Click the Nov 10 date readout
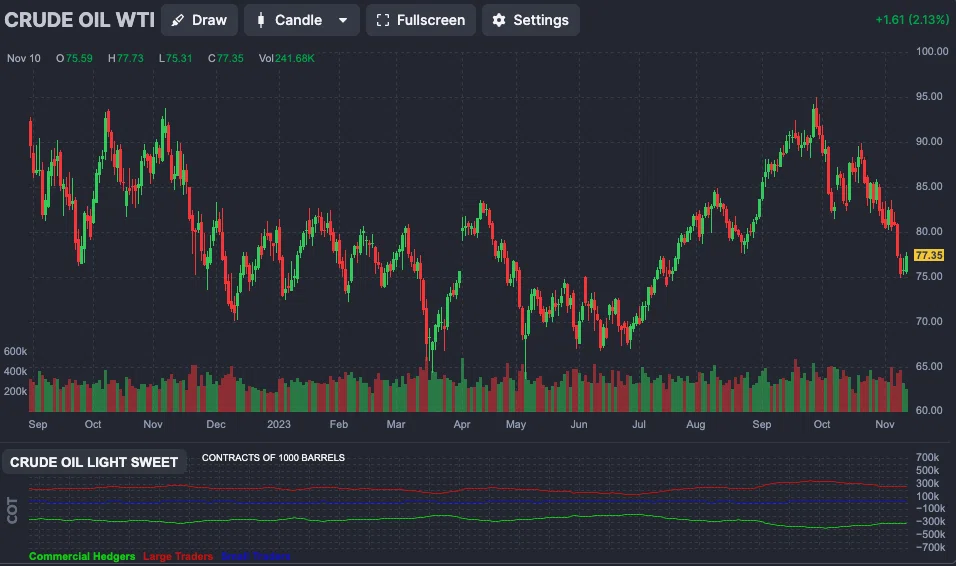956x566 pixels. [x=24, y=59]
